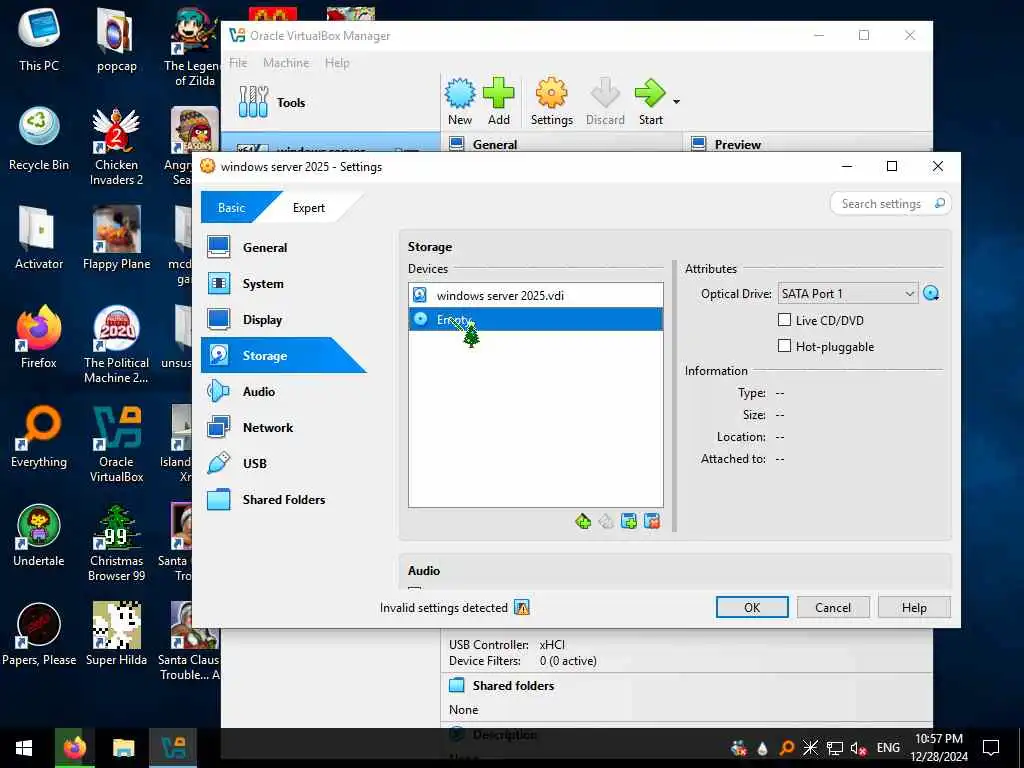Open the Machine menu in VirtualBox Manager
Viewport: 1024px width, 768px height.
[x=286, y=63]
